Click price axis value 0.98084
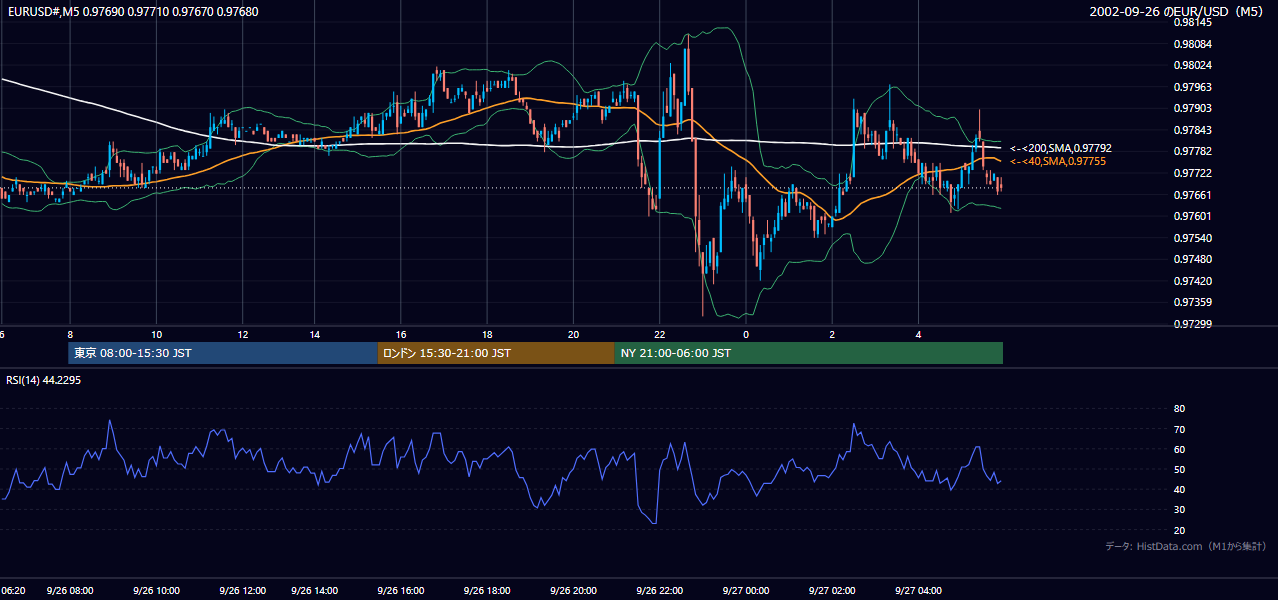Viewport: 1278px width, 600px height. pyautogui.click(x=1193, y=44)
